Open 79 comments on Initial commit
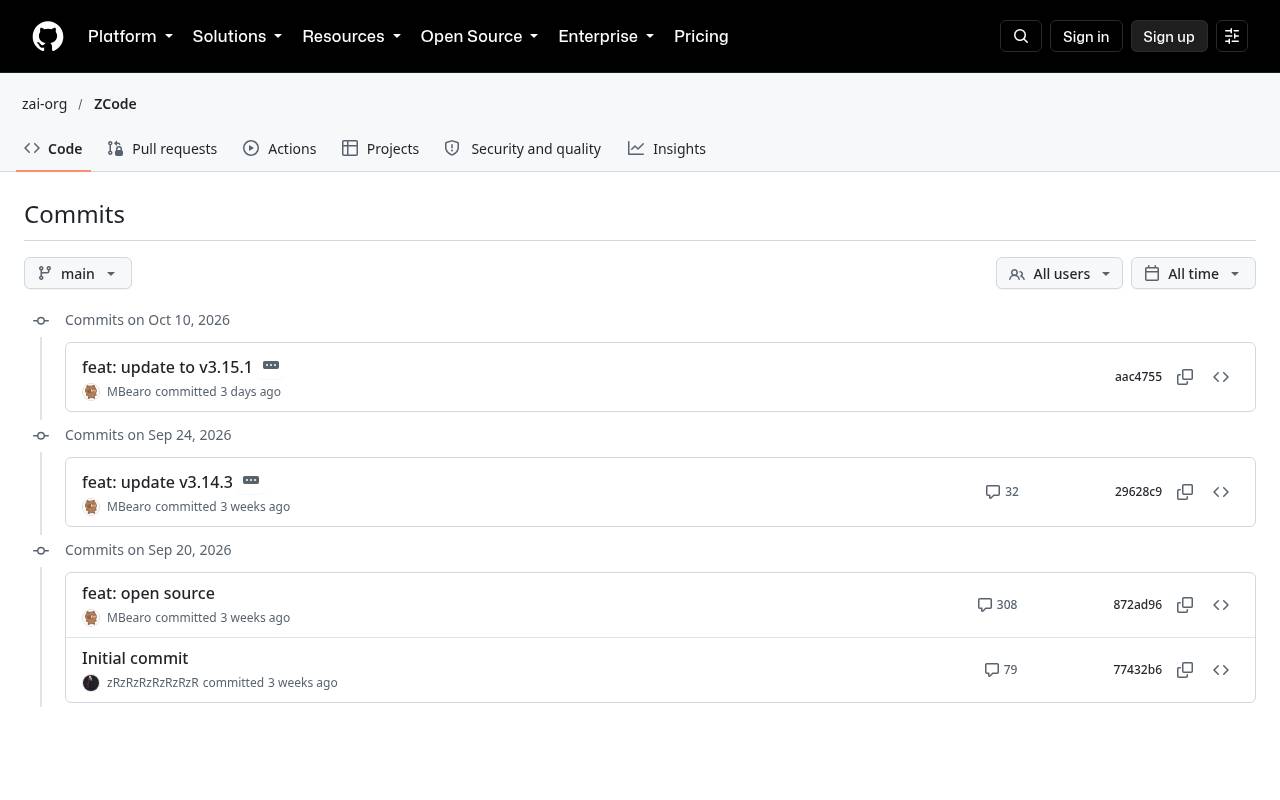Viewport: 1280px width, 800px height. pos(1001,670)
